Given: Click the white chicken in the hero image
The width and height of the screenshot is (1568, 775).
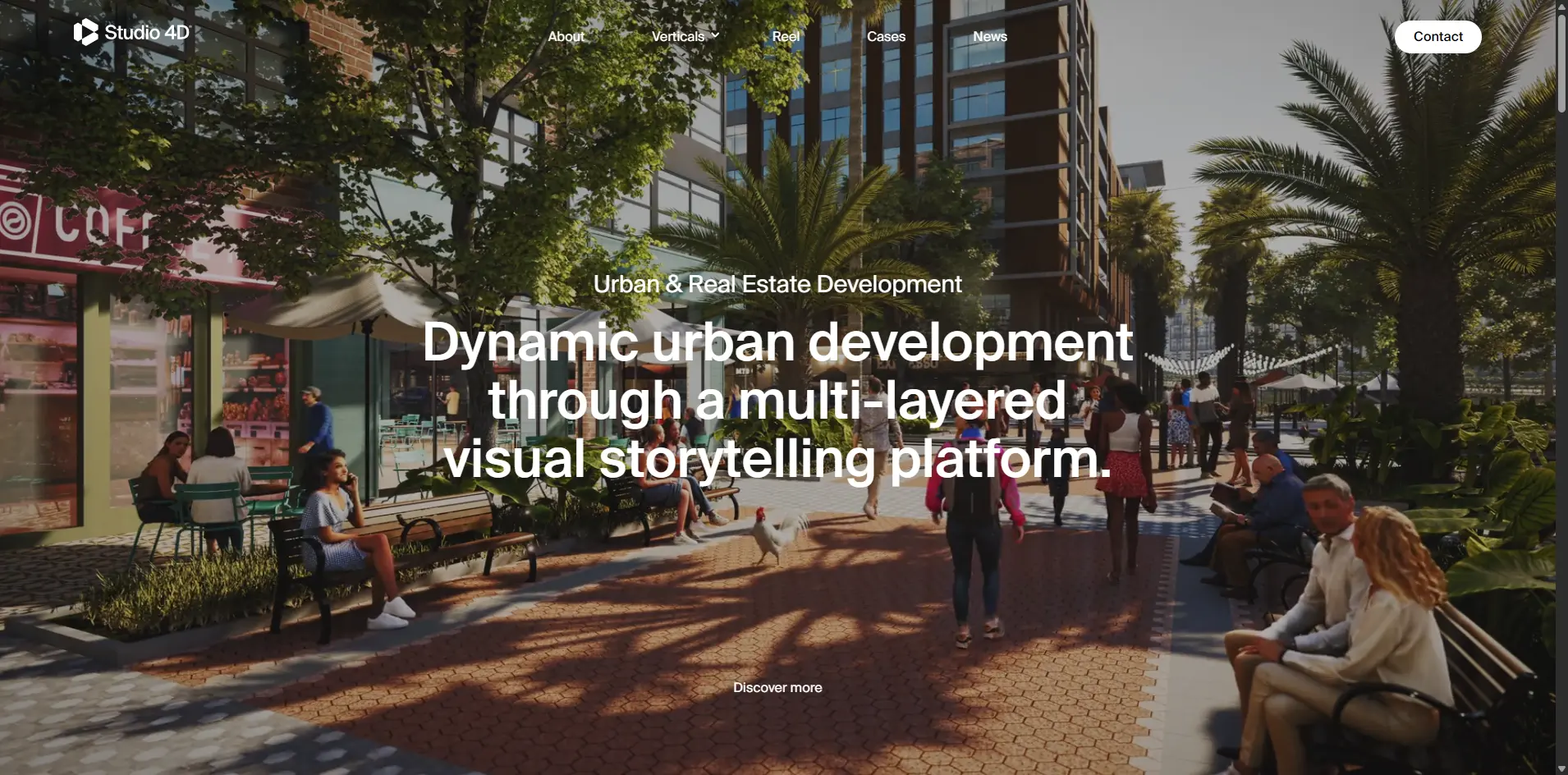Looking at the screenshot, I should pos(779,535).
